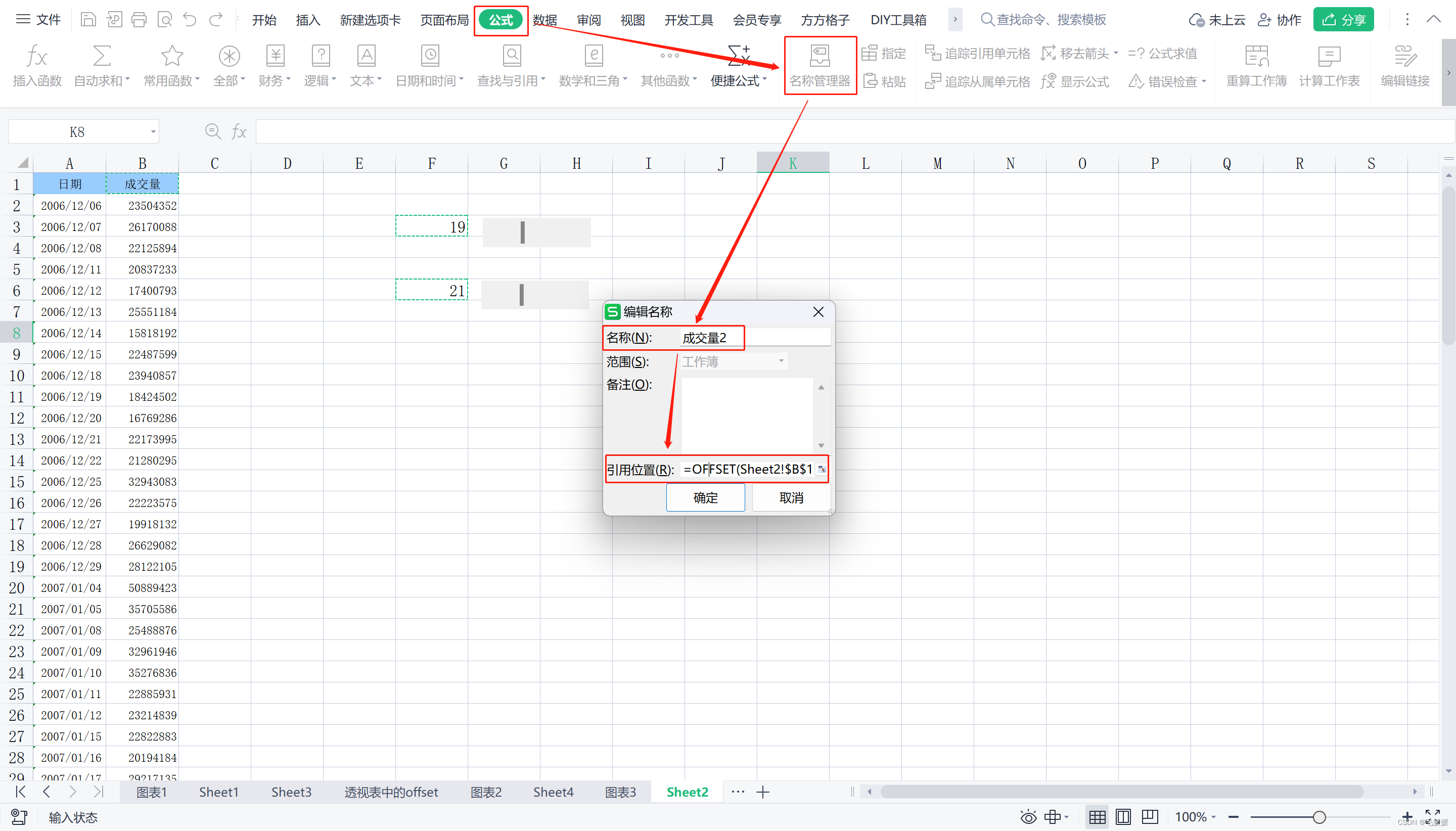Click the 未上云 cloud status button
Image resolution: width=1456 pixels, height=831 pixels.
(1217, 20)
